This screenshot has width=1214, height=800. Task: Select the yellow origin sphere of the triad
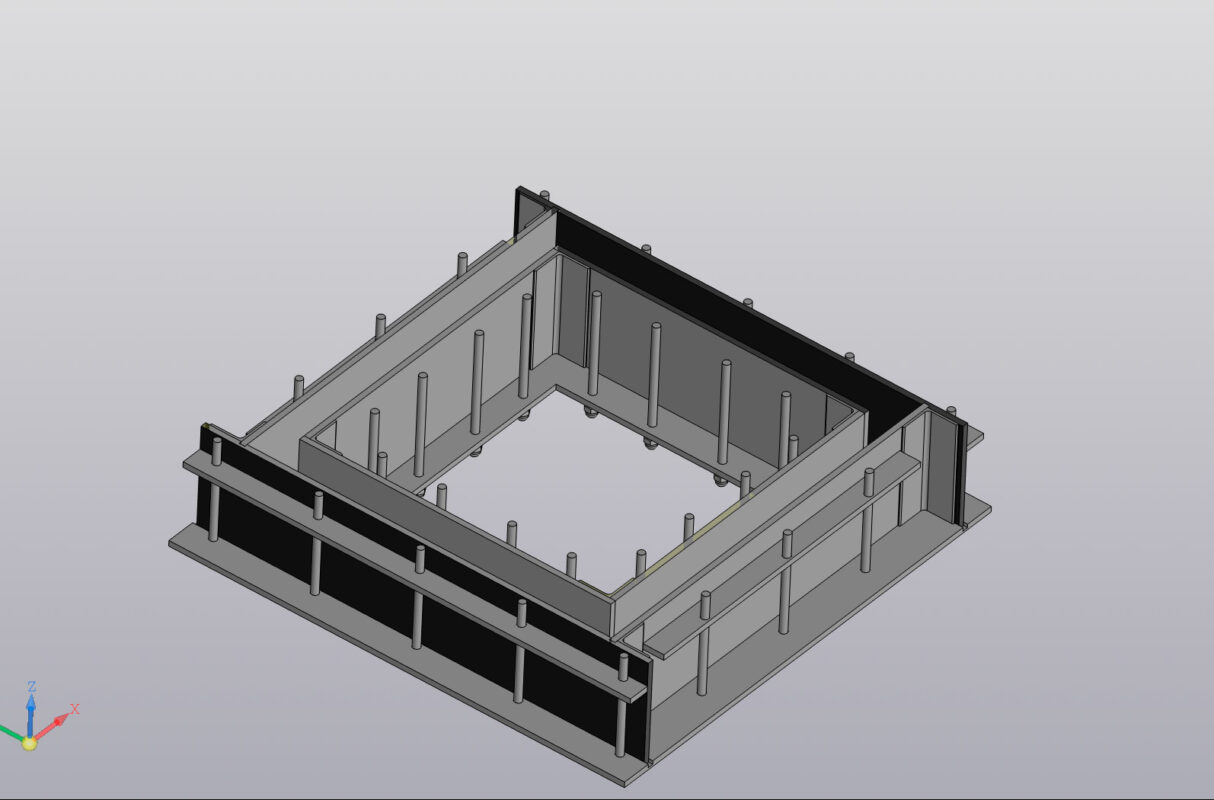point(29,742)
